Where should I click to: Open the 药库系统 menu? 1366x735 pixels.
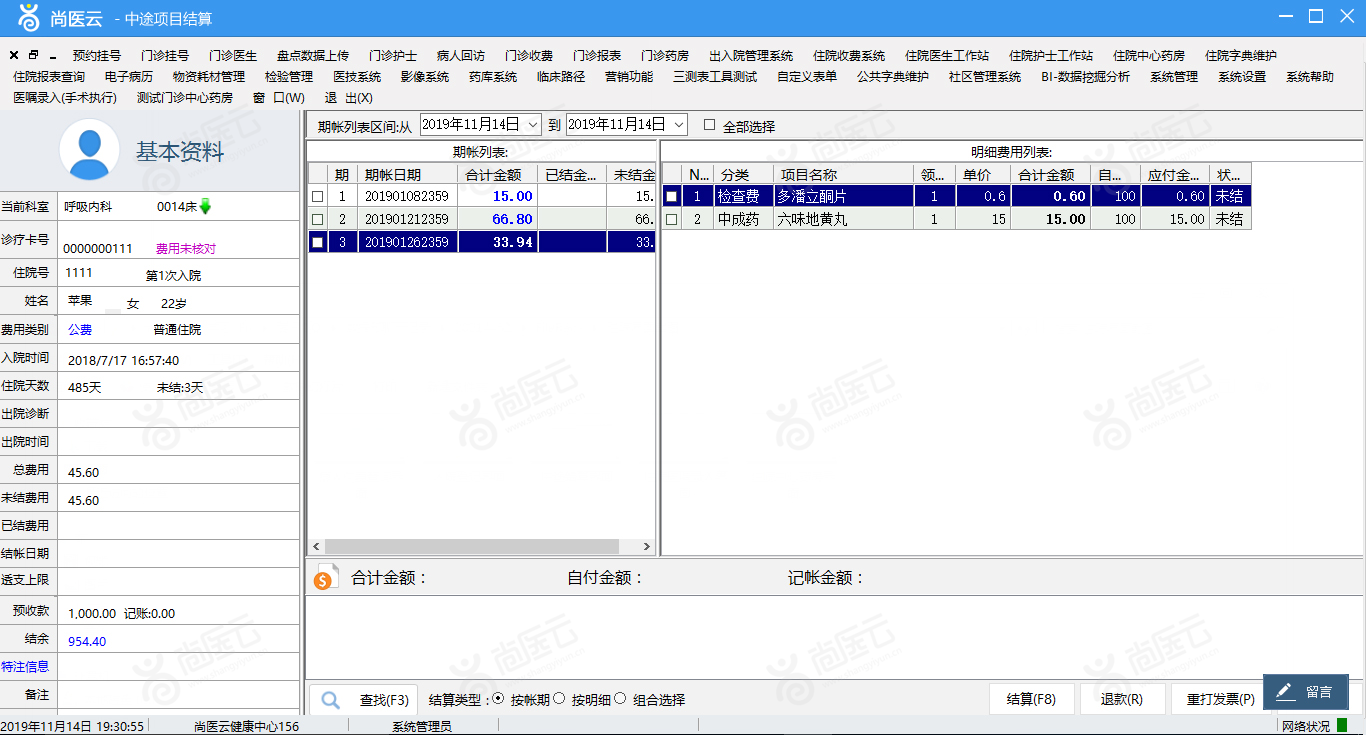click(x=493, y=77)
